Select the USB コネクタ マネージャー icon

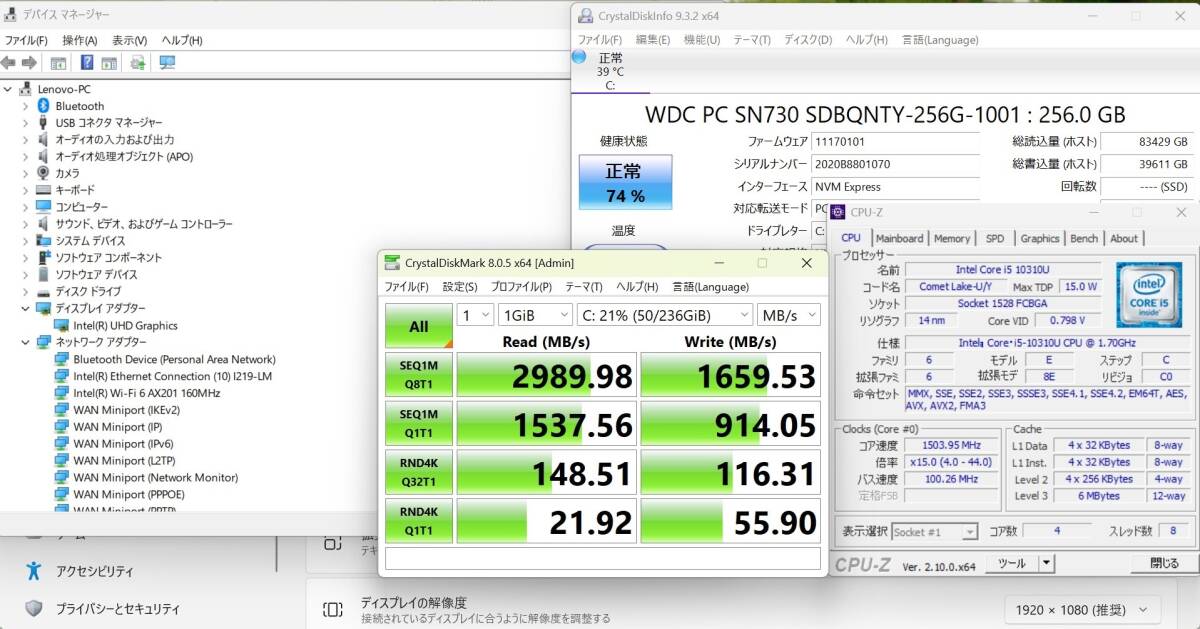pyautogui.click(x=43, y=122)
